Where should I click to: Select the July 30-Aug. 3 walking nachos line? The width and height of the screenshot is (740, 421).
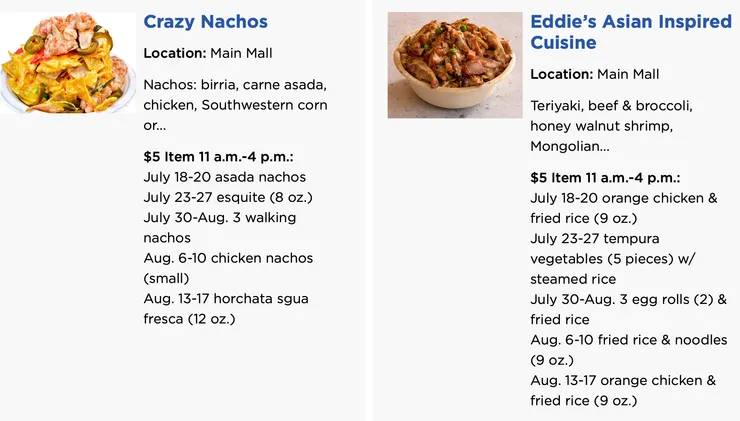click(x=220, y=227)
